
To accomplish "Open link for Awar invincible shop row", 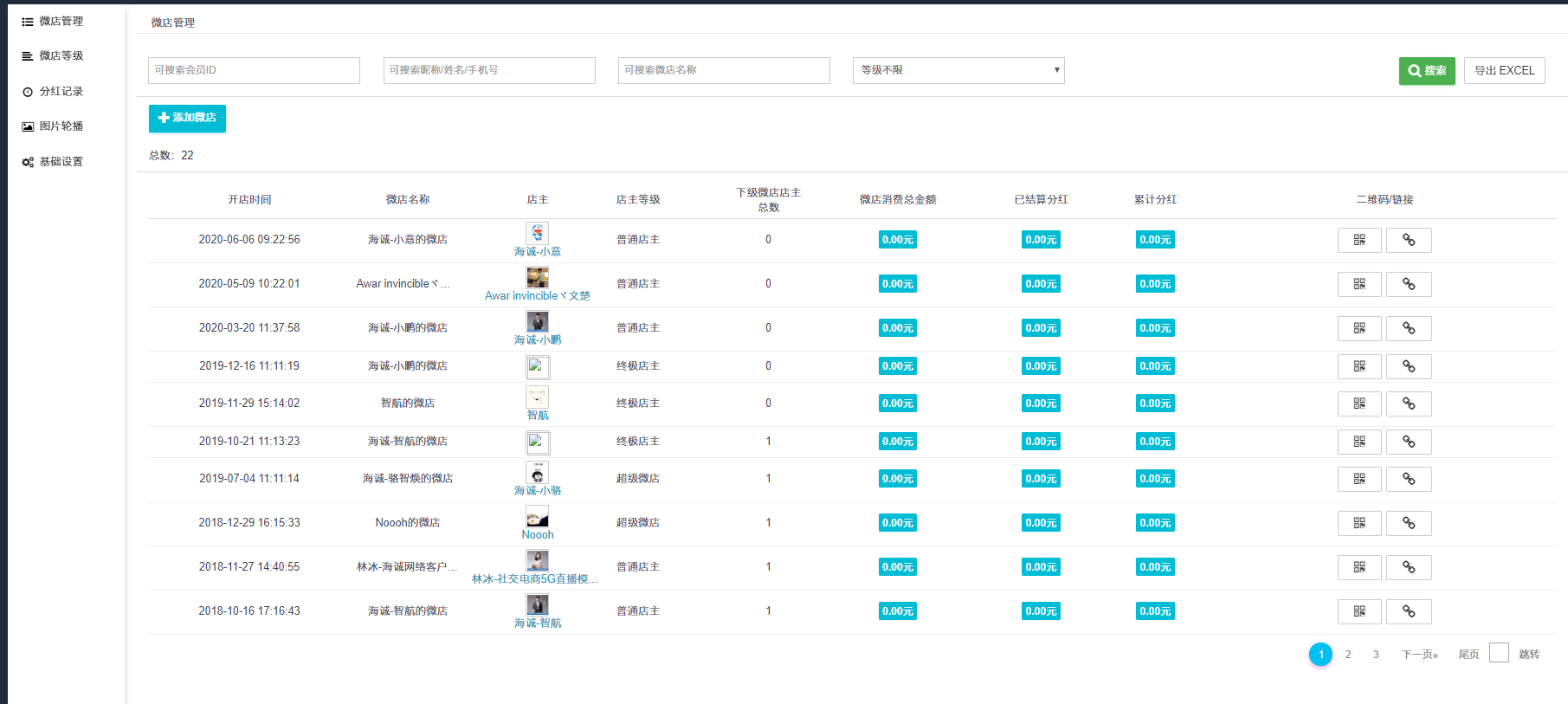I will pos(1409,284).
